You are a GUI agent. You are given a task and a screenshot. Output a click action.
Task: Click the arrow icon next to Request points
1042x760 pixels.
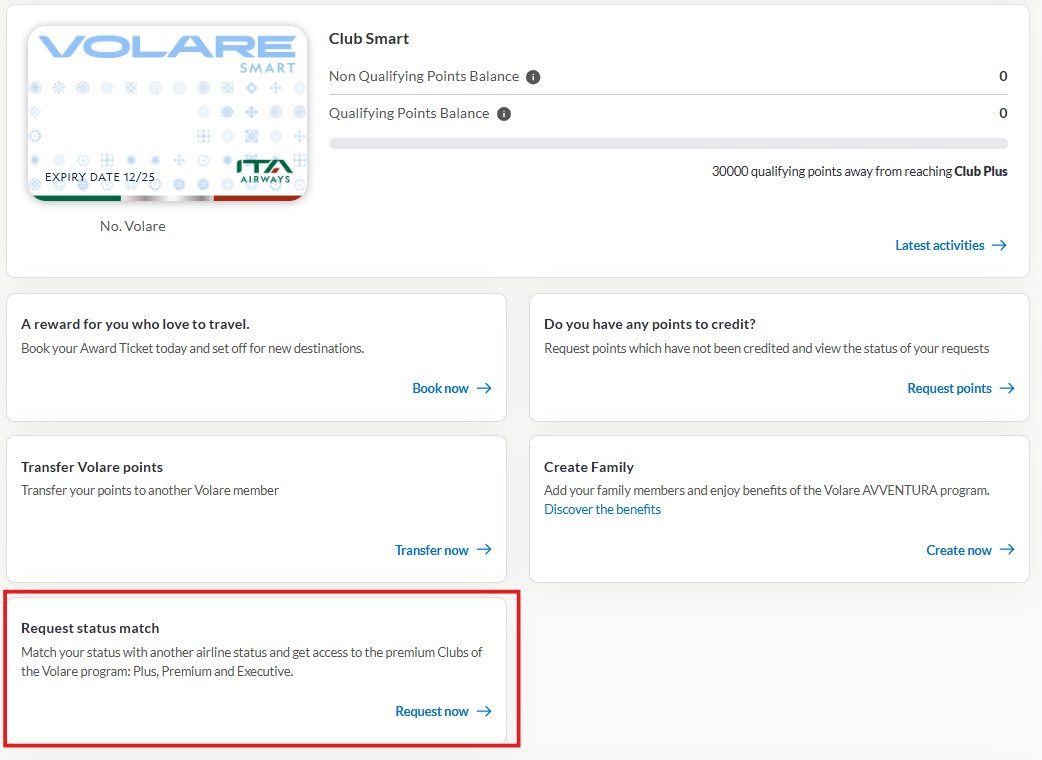(x=1007, y=388)
